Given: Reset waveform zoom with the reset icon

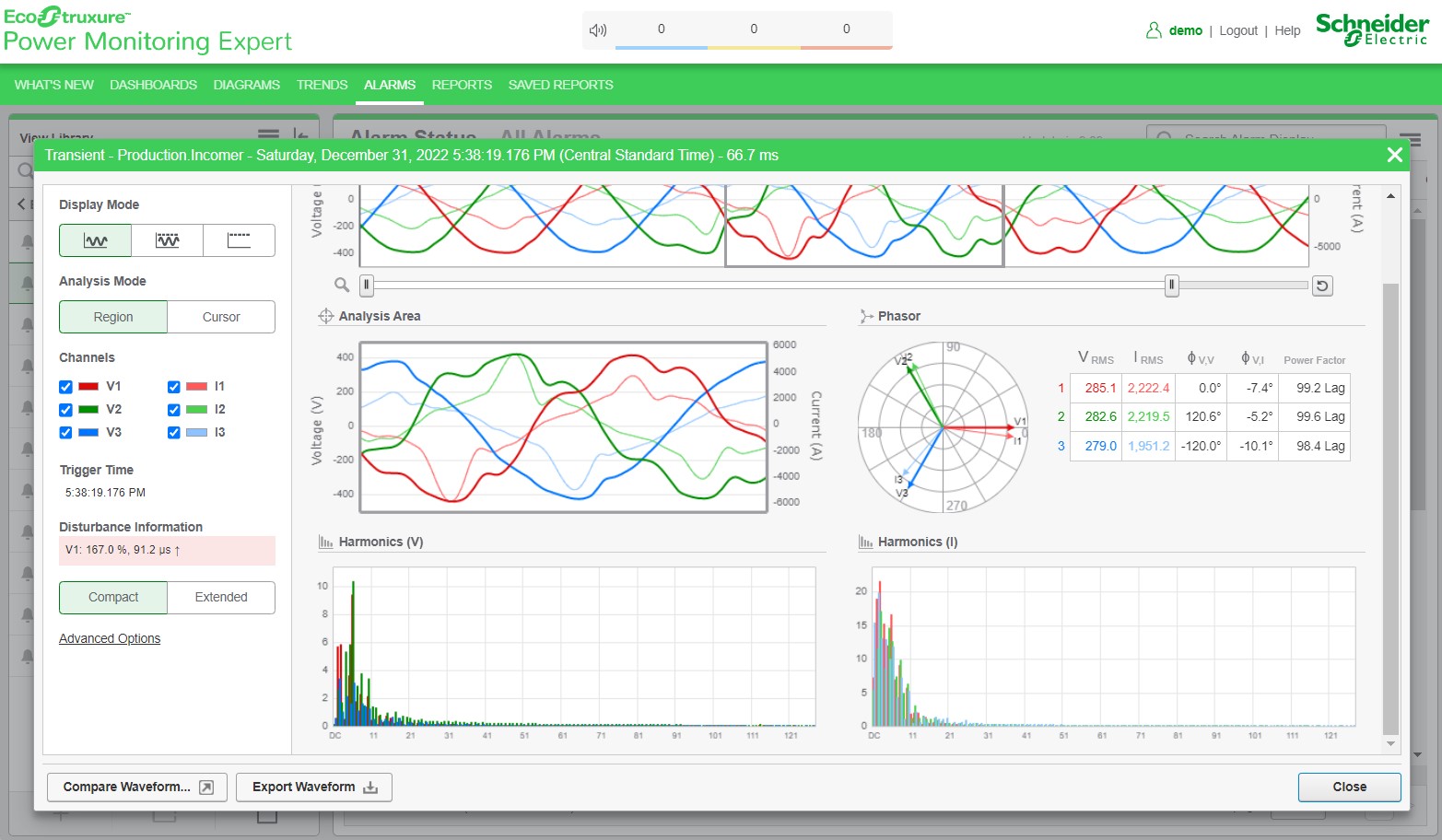Looking at the screenshot, I should tap(1322, 286).
